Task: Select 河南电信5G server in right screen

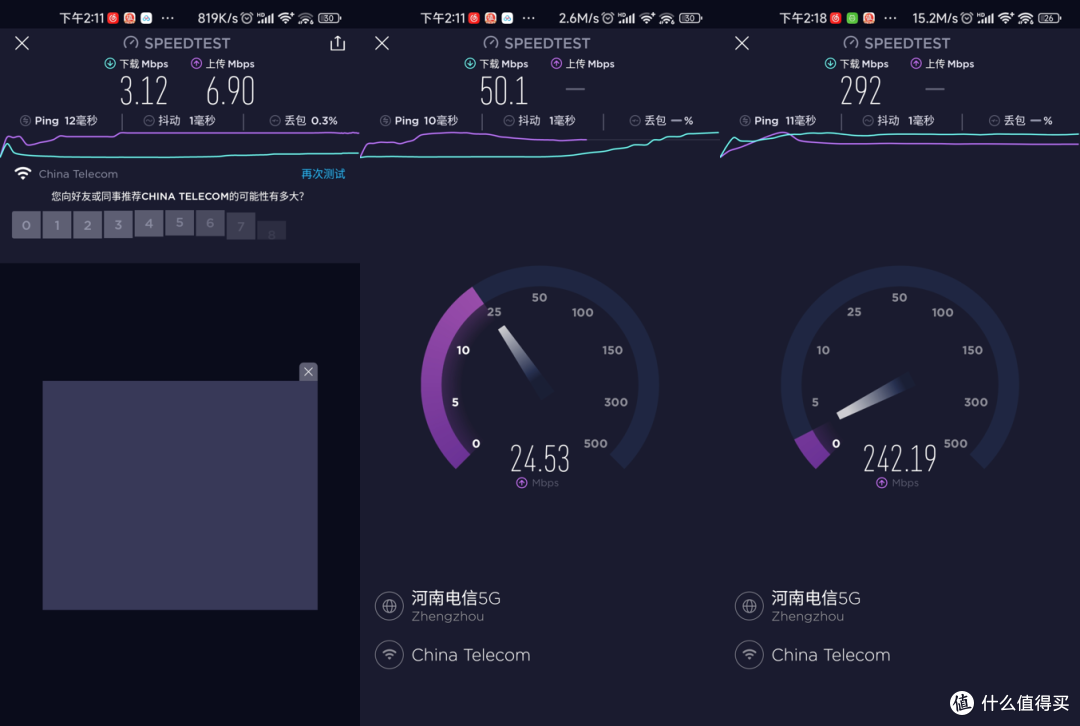Action: (x=816, y=598)
